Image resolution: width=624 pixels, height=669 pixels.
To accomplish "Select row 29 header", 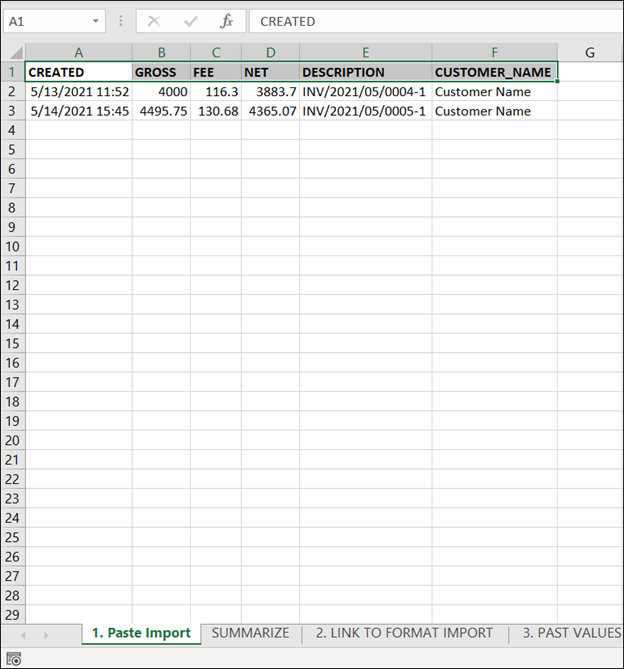I will pyautogui.click(x=12, y=615).
